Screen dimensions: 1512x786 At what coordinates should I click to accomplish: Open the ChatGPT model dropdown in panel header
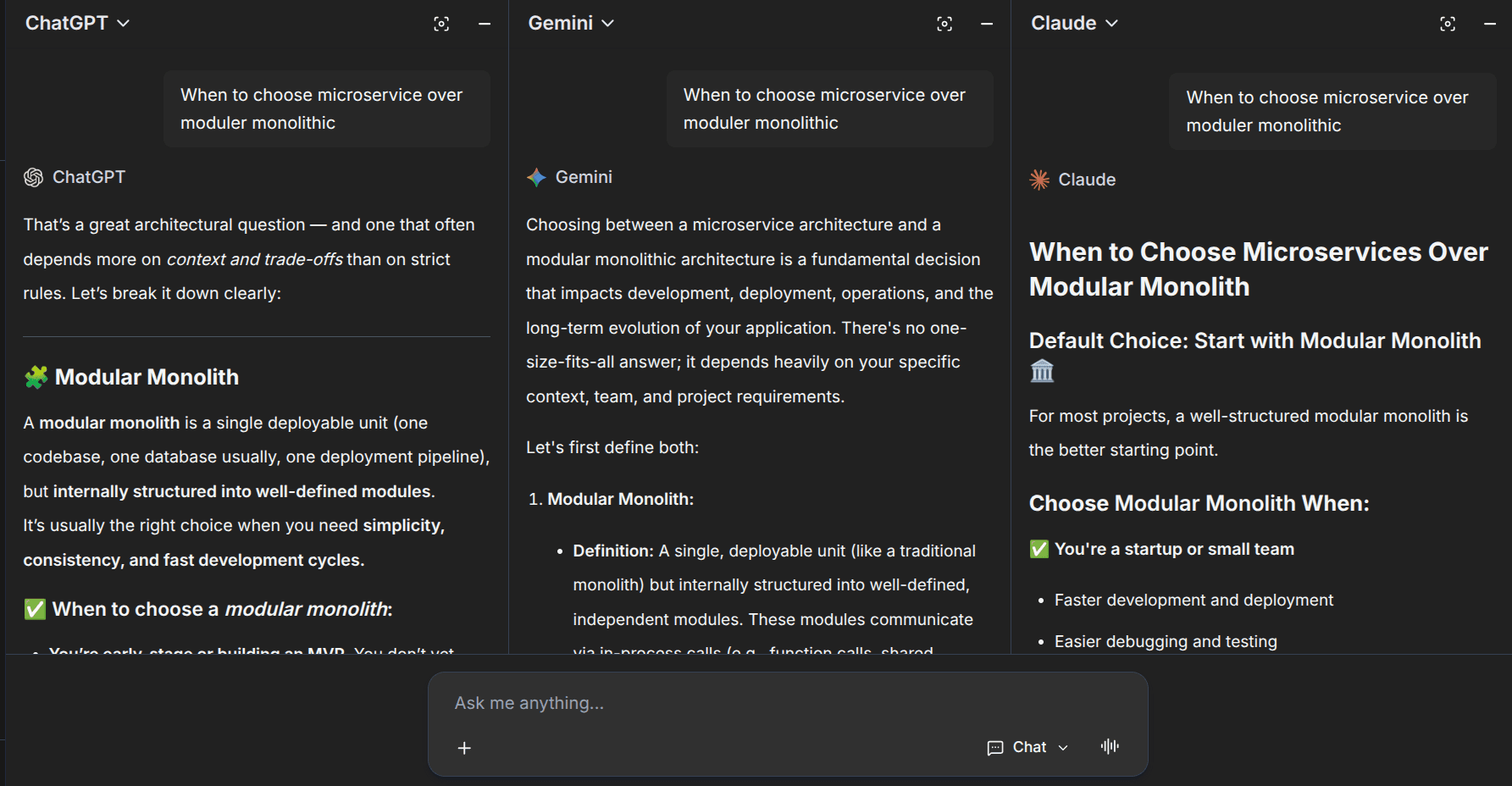pyautogui.click(x=78, y=23)
